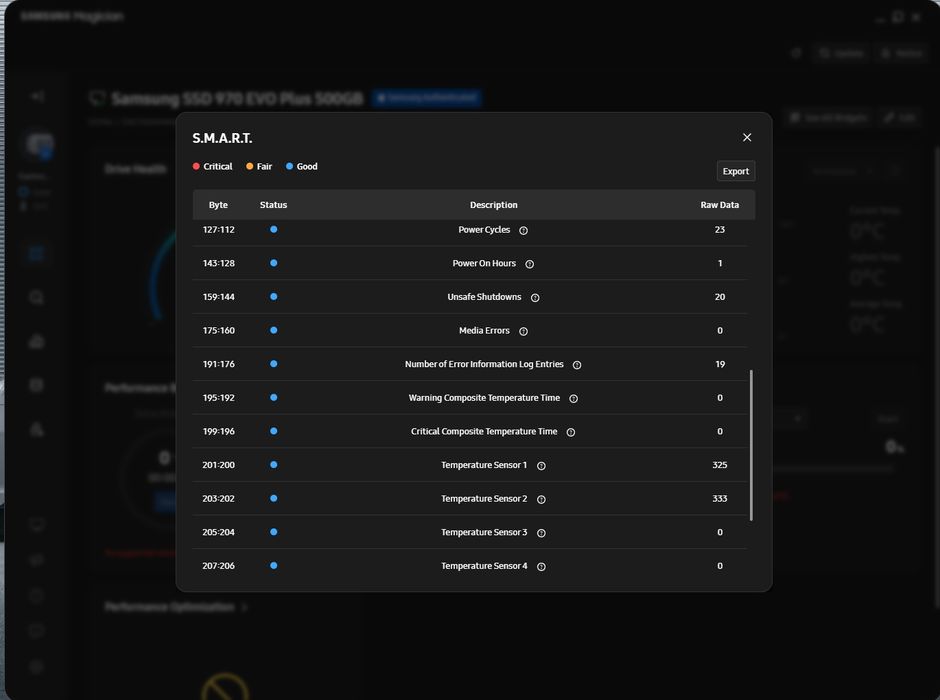Screen dimensions: 940x700
Task: Select Number of Error Information Log Entries text
Action: pos(484,364)
